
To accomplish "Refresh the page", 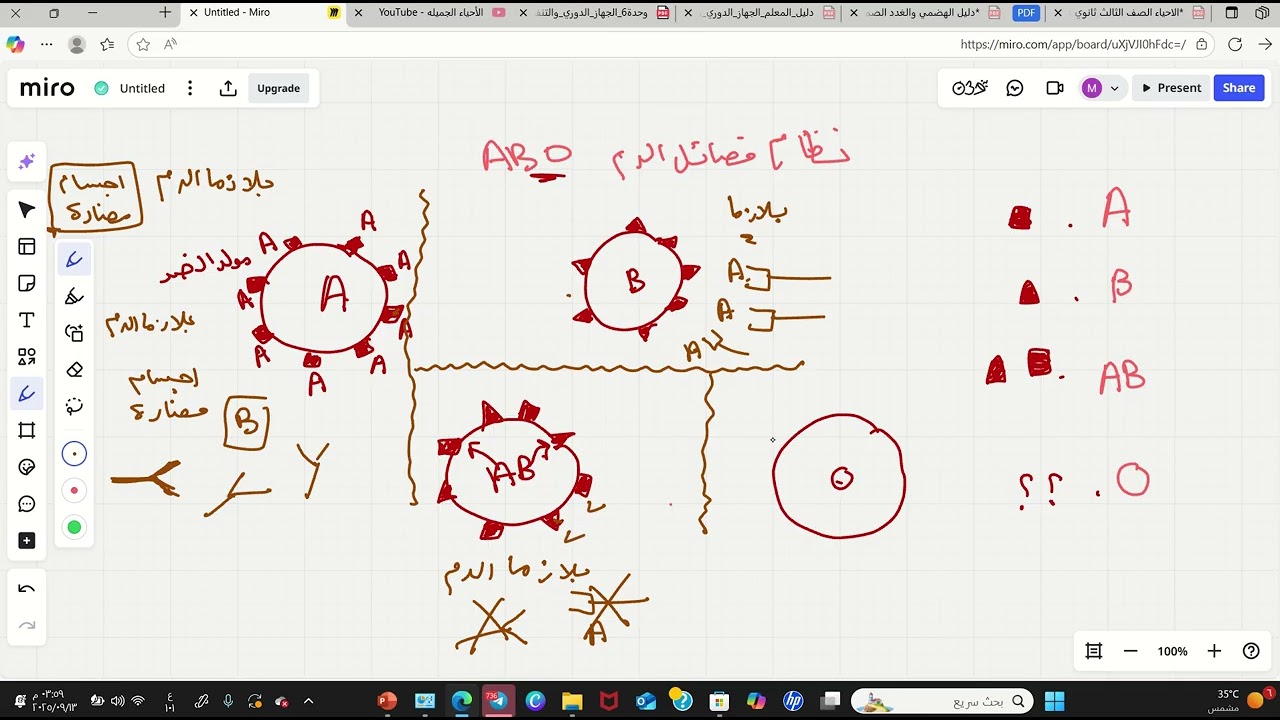I will coord(1235,44).
